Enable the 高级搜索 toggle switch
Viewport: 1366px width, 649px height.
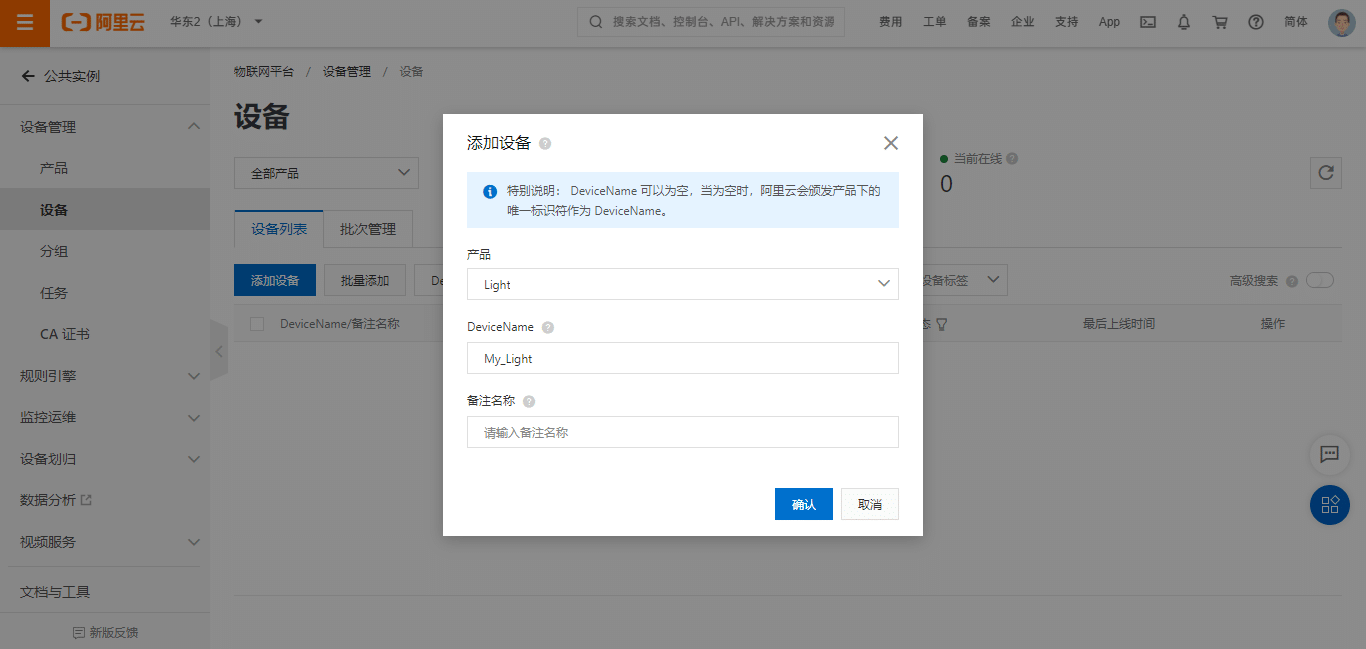[1320, 280]
